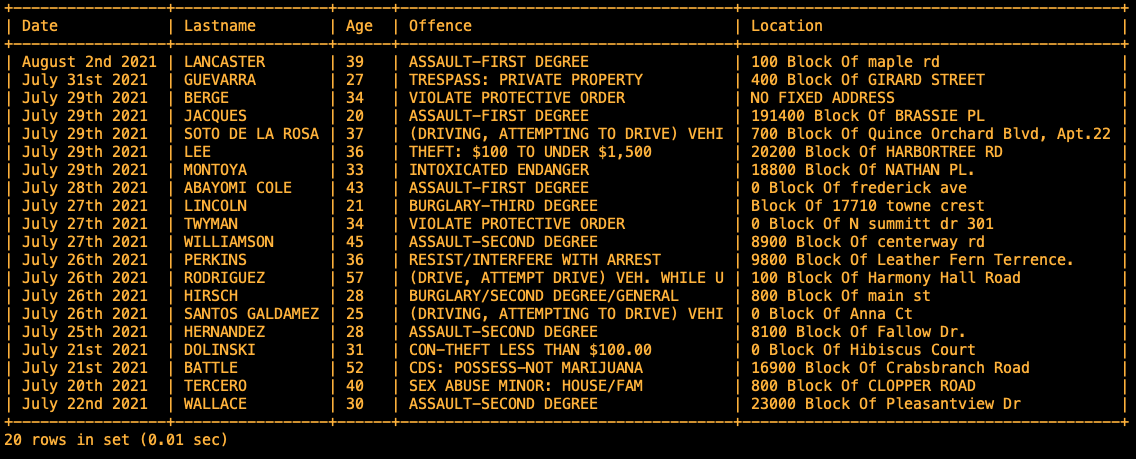Select the ABAYOMI COLE lastname cell
Viewport: 1136px width, 459px height.
point(238,188)
